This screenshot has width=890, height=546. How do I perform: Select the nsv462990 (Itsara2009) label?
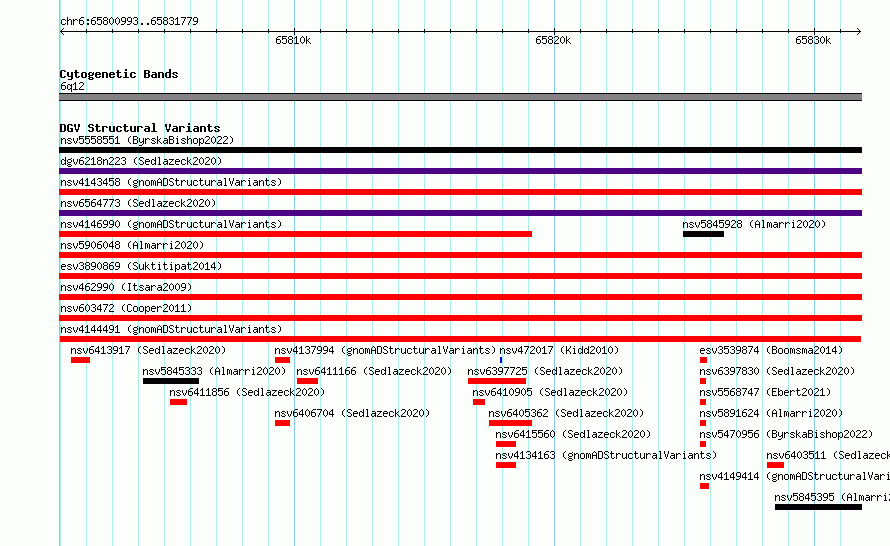[x=126, y=287]
